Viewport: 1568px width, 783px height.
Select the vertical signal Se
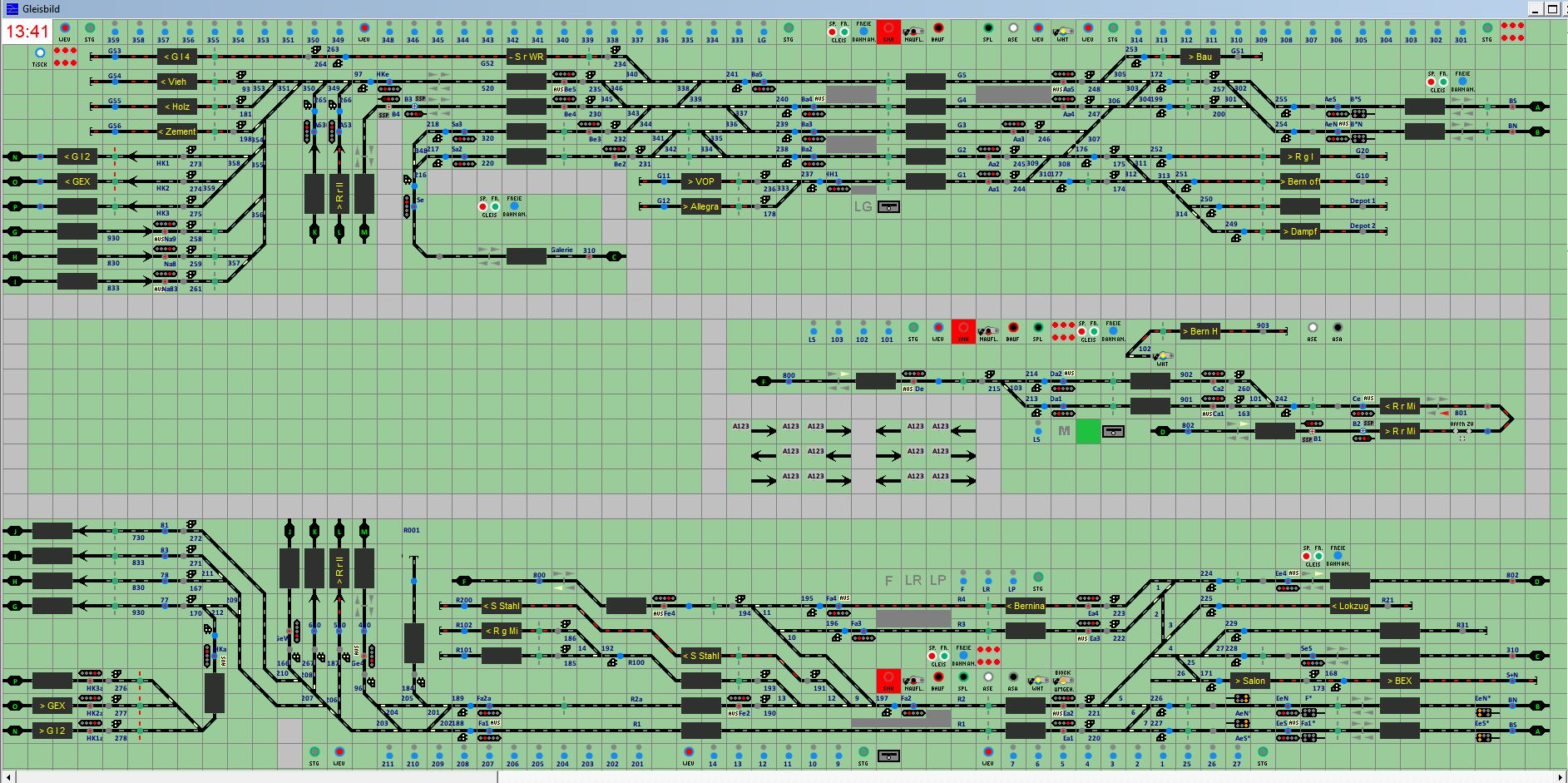(407, 206)
